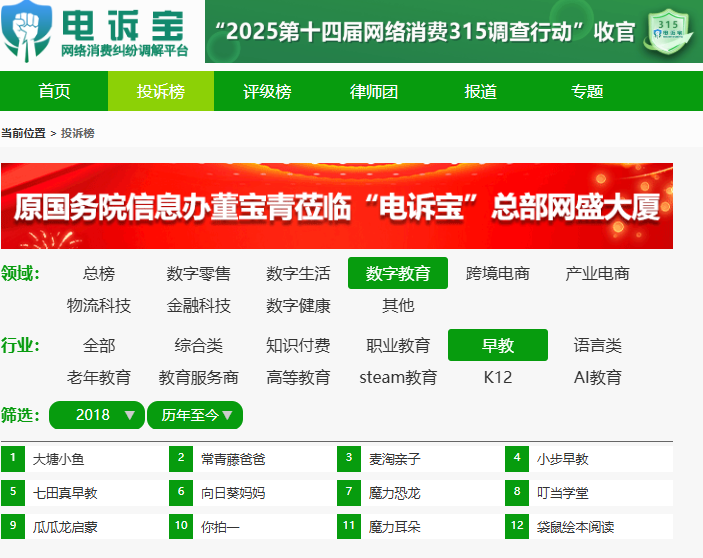
Task: Open the 投诉榜 navigation tab
Action: pos(161,91)
